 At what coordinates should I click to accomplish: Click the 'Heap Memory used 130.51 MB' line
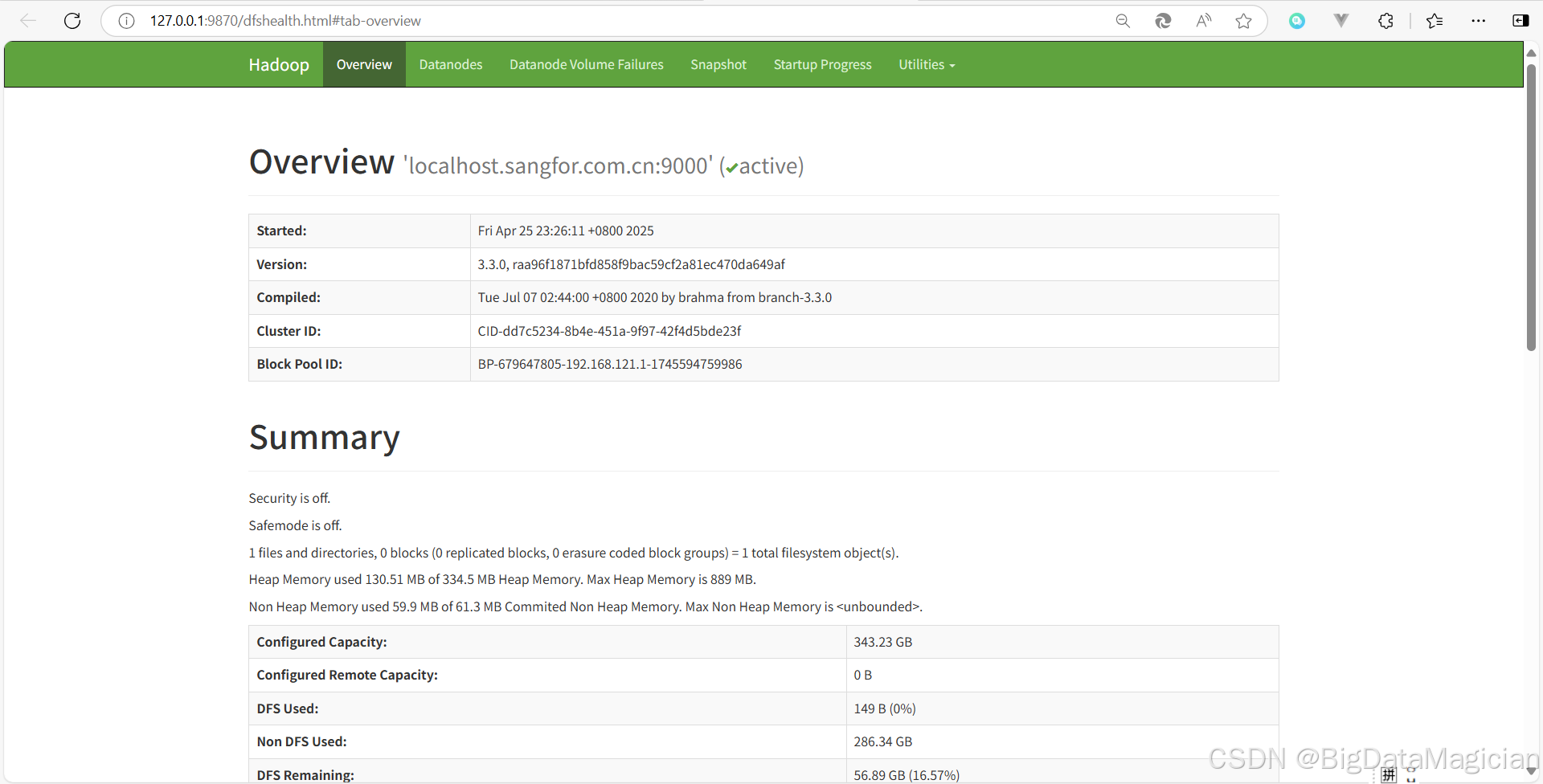(502, 579)
